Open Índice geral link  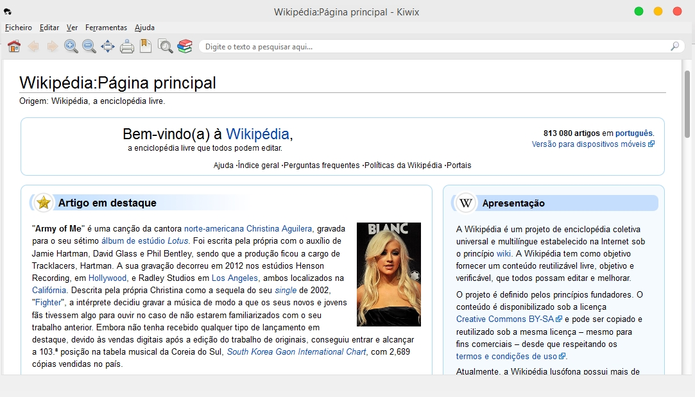(258, 165)
